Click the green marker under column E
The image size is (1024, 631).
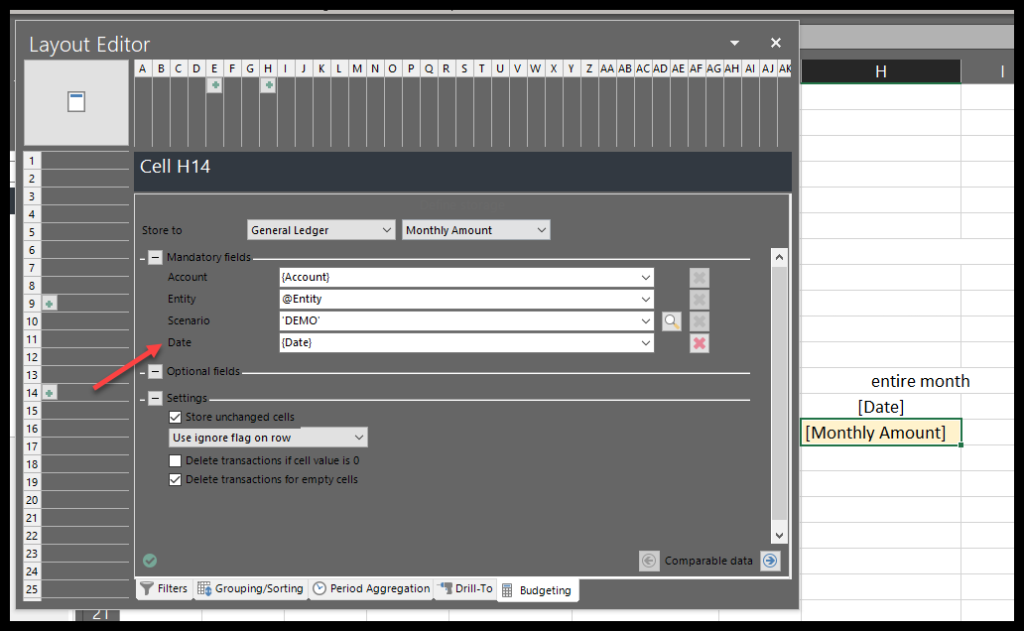point(214,86)
